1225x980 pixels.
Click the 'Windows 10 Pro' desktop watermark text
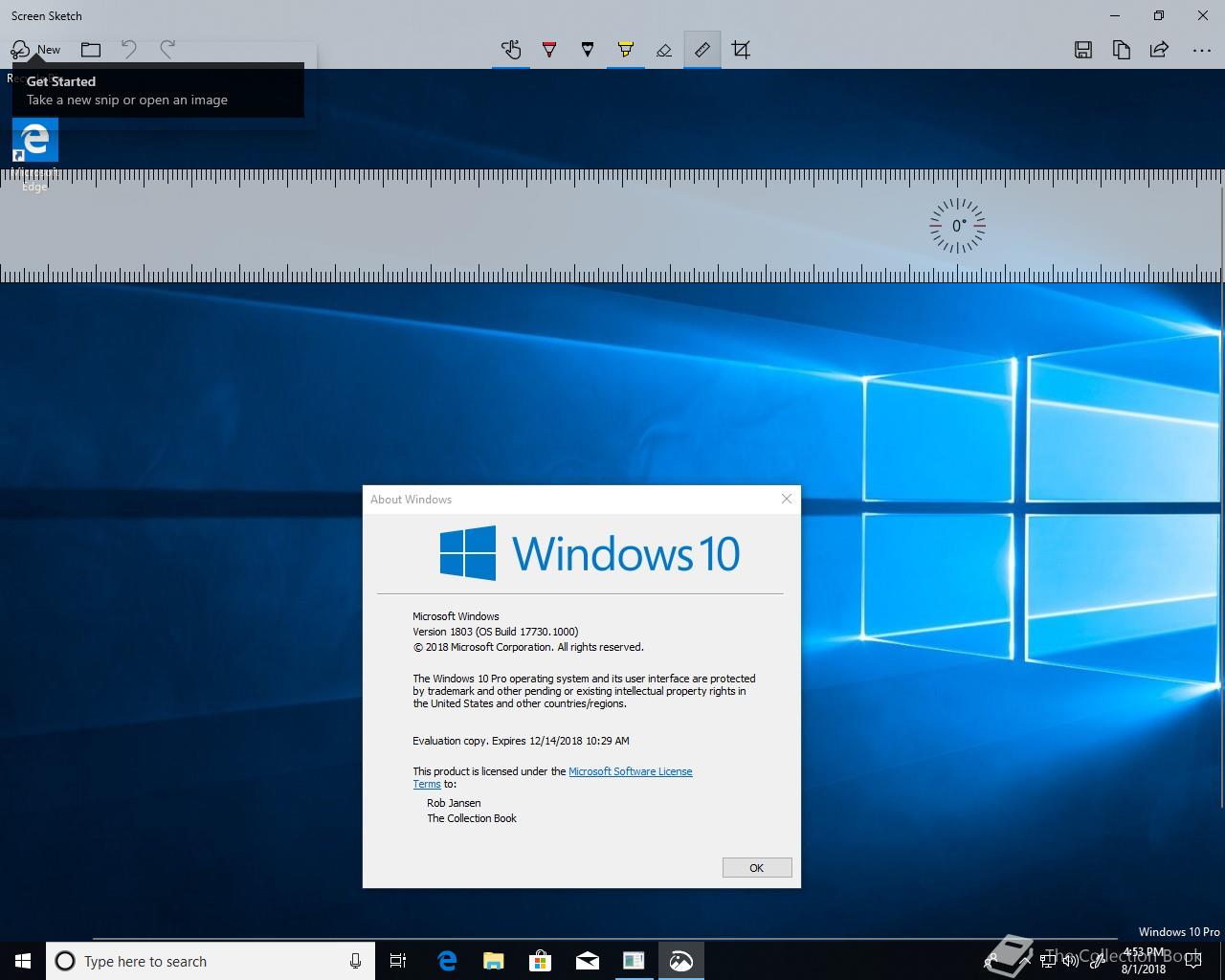1179,931
